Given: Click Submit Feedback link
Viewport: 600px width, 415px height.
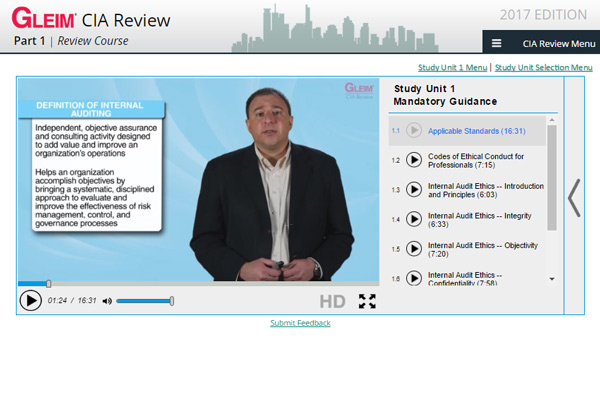Looking at the screenshot, I should (x=300, y=323).
